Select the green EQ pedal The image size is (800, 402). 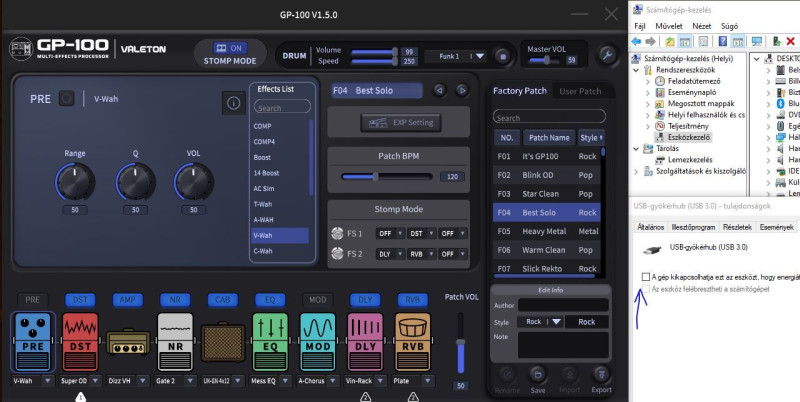pos(270,342)
